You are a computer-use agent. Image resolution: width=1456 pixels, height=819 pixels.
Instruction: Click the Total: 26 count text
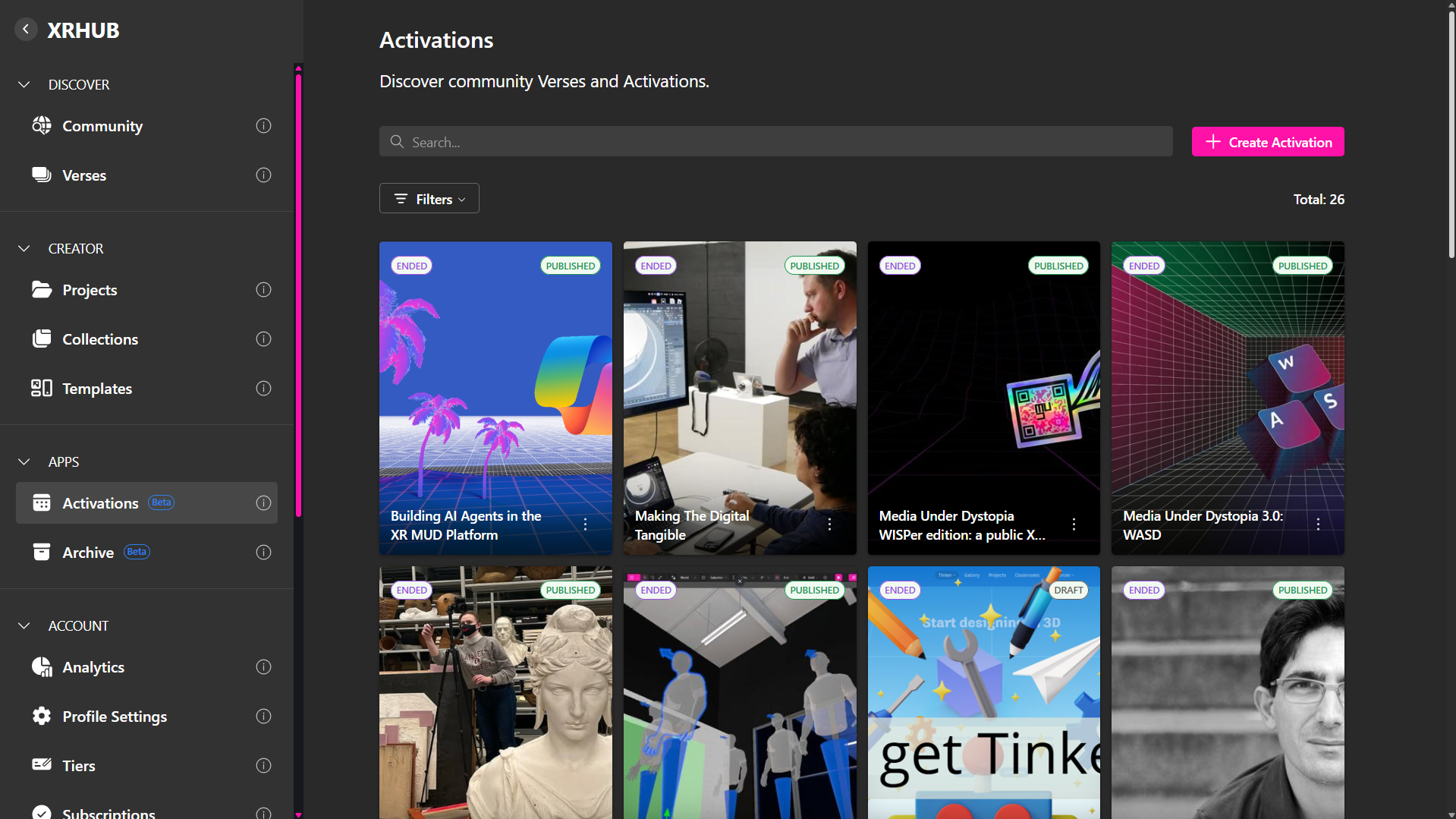[1319, 199]
